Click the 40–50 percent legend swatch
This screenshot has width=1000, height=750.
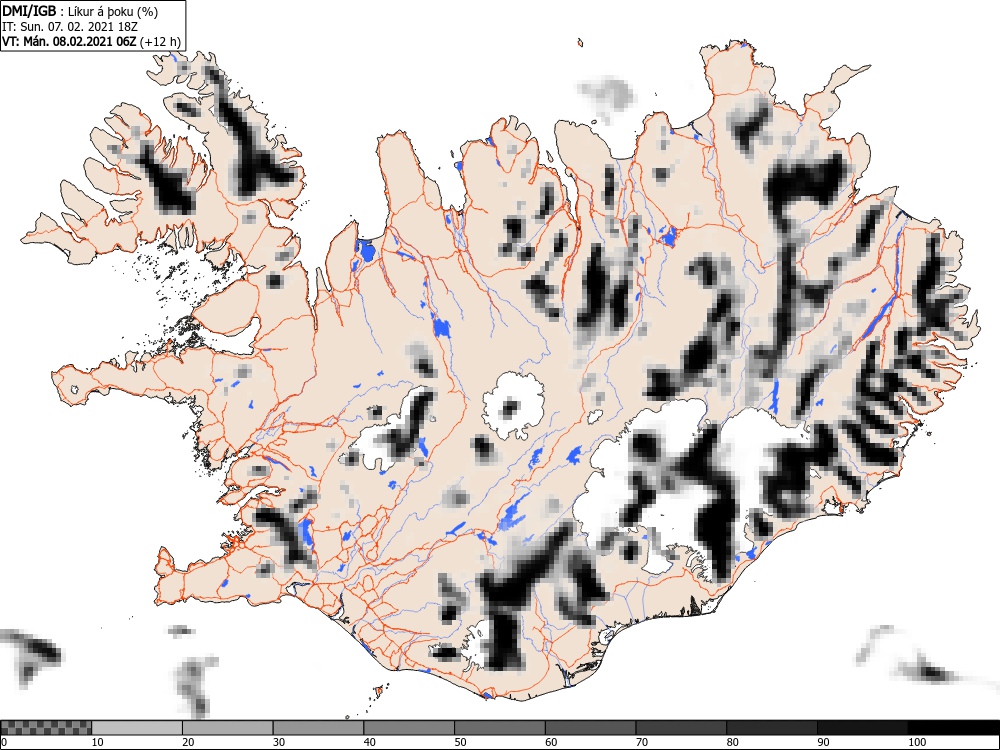(x=408, y=728)
